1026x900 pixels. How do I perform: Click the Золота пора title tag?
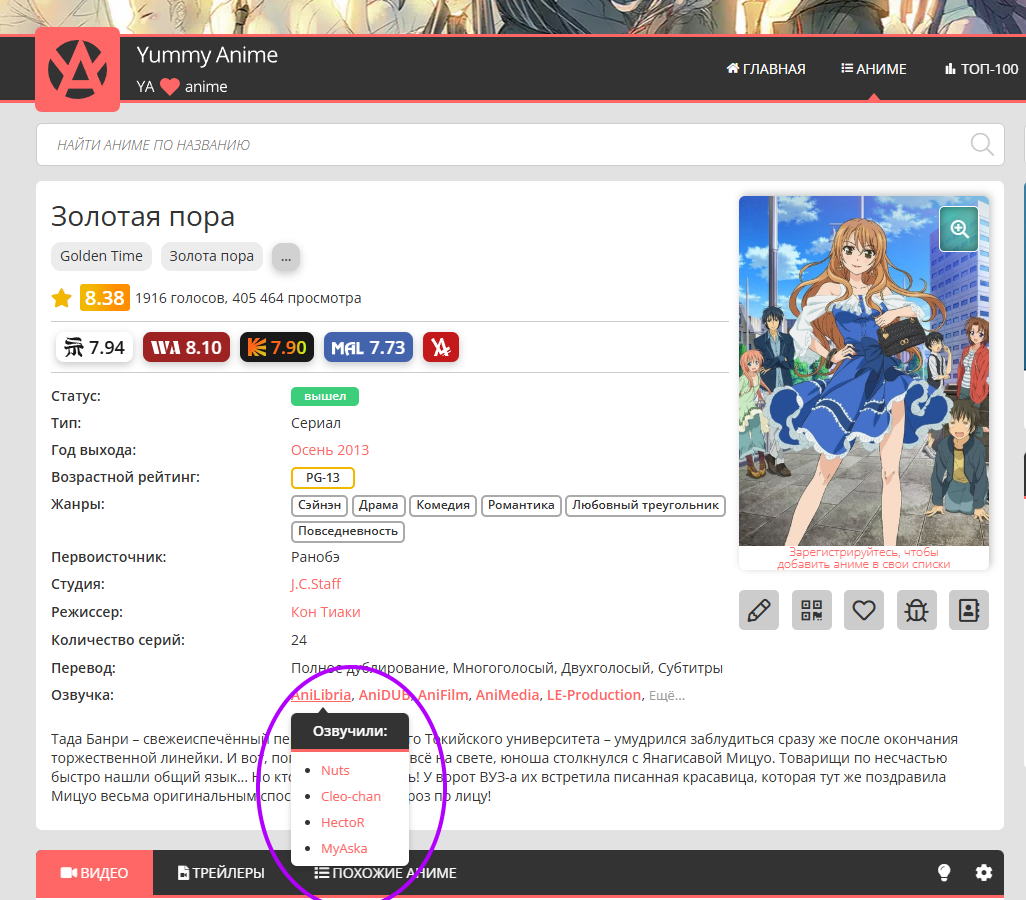[211, 257]
